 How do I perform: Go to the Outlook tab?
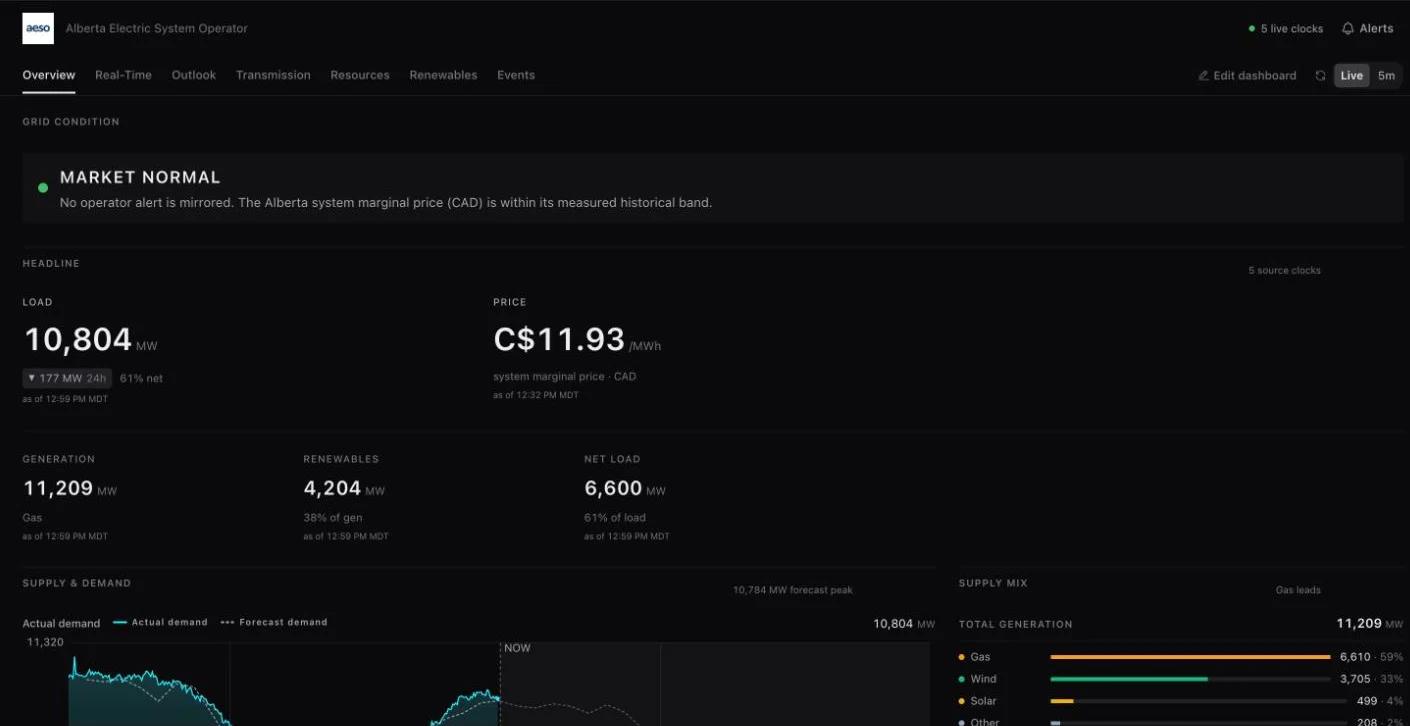point(194,75)
